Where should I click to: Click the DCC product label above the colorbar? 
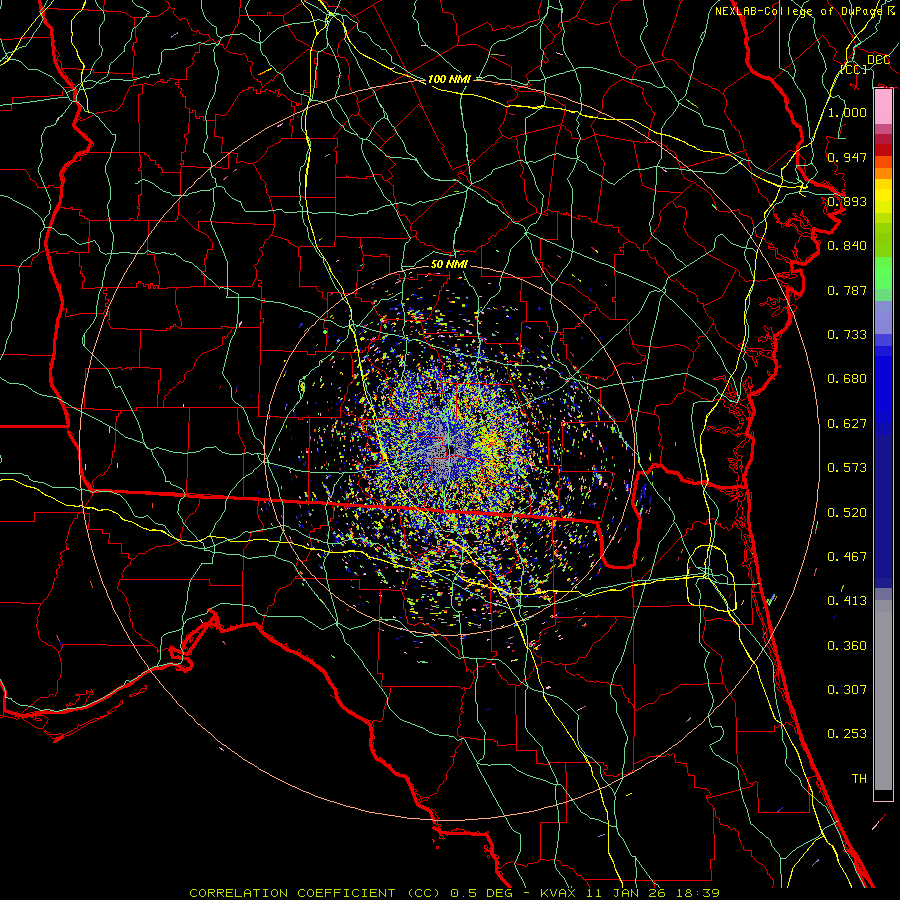pyautogui.click(x=878, y=60)
